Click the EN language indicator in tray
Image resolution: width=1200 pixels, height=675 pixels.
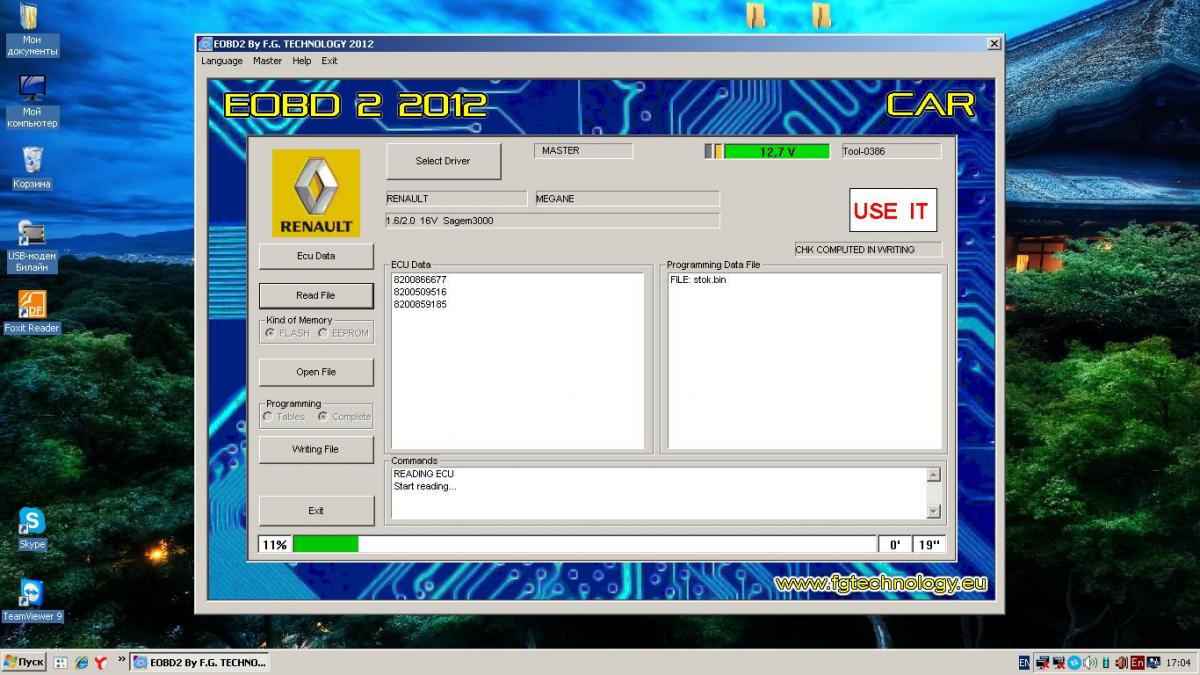[1024, 662]
